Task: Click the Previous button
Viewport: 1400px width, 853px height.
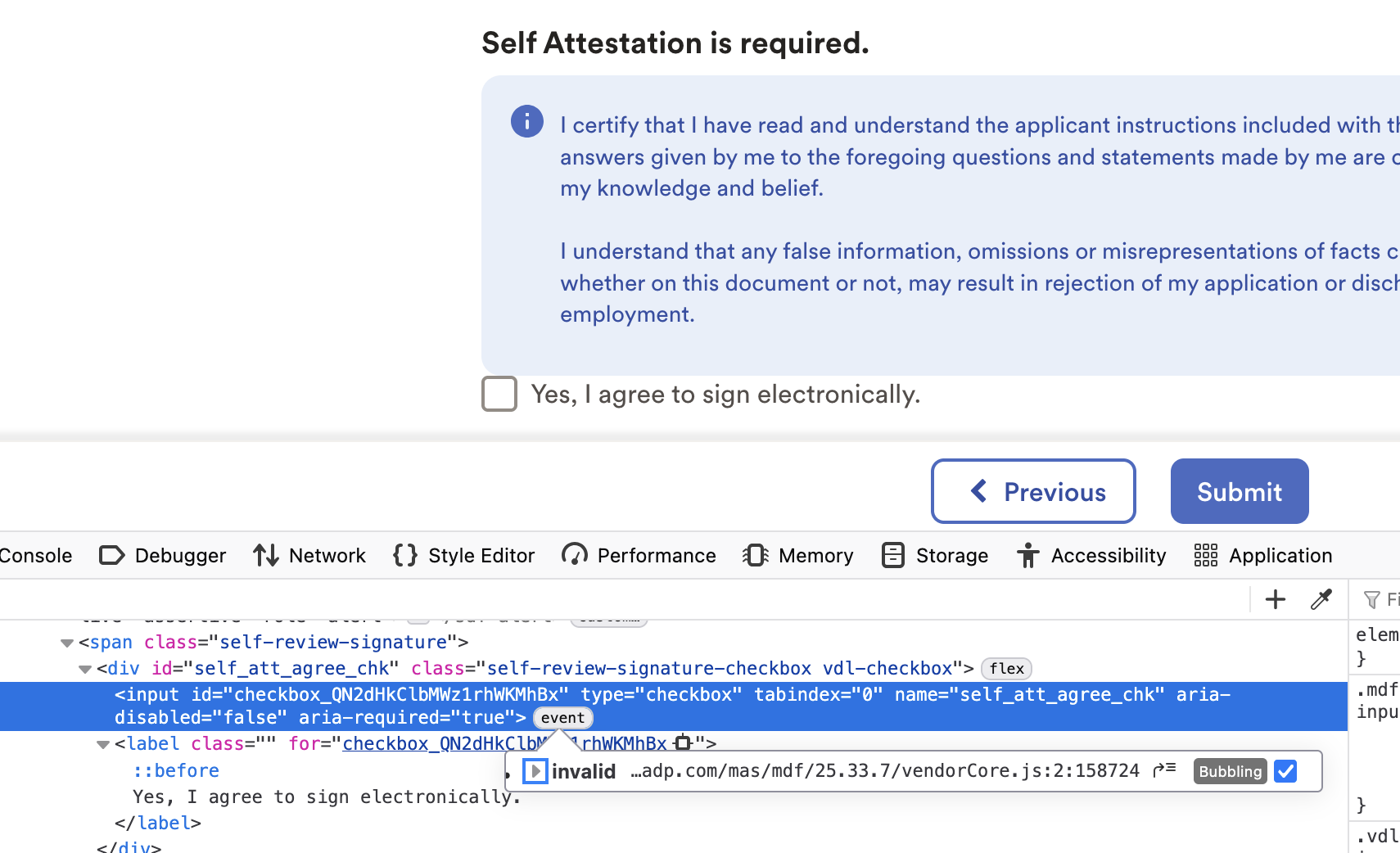Action: (1033, 491)
